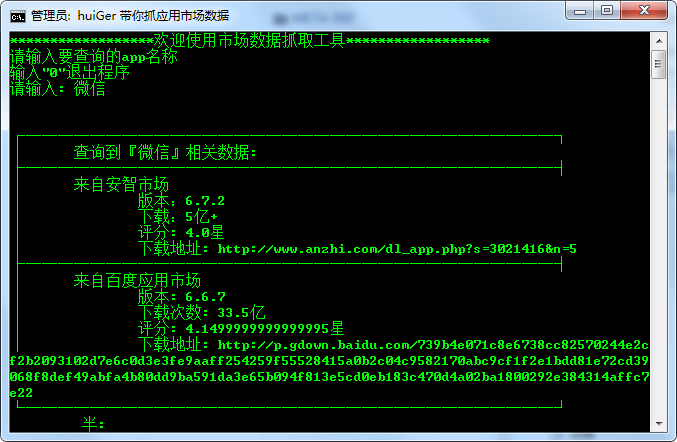Image resolution: width=677 pixels, height=442 pixels.
Task: Click the '来自安智市场' heading
Action: pyautogui.click(x=121, y=185)
